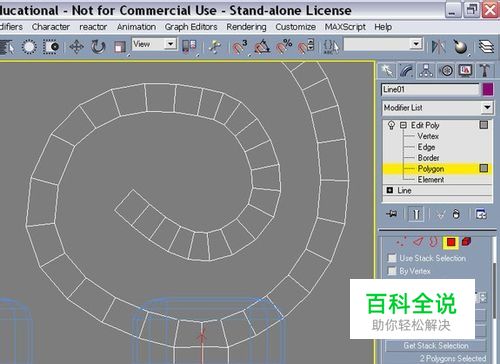Click the Select by Name list icon

click(x=7, y=47)
